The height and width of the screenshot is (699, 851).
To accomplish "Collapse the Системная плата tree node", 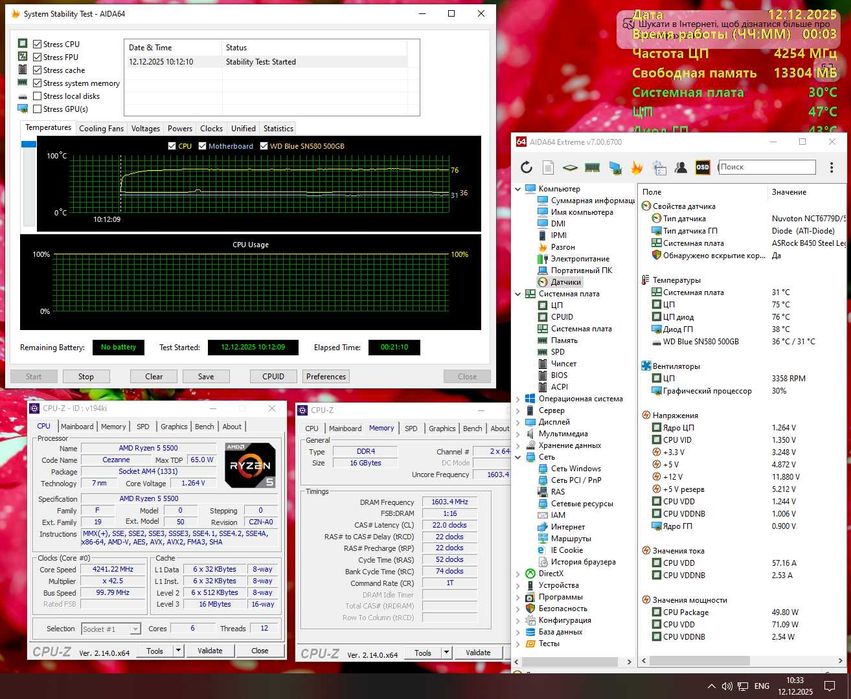I will pyautogui.click(x=518, y=294).
